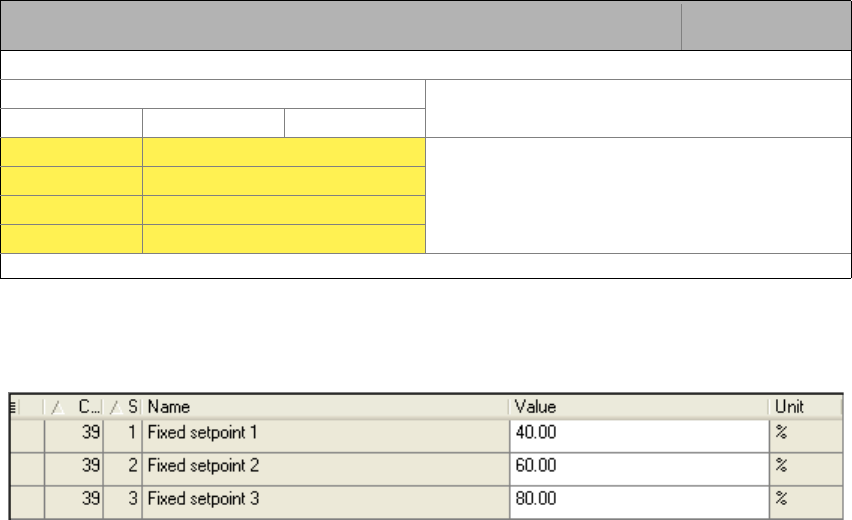This screenshot has width=852, height=520.
Task: Click subindex 2 cell of Fixed setpoint 2
Action: click(x=123, y=469)
